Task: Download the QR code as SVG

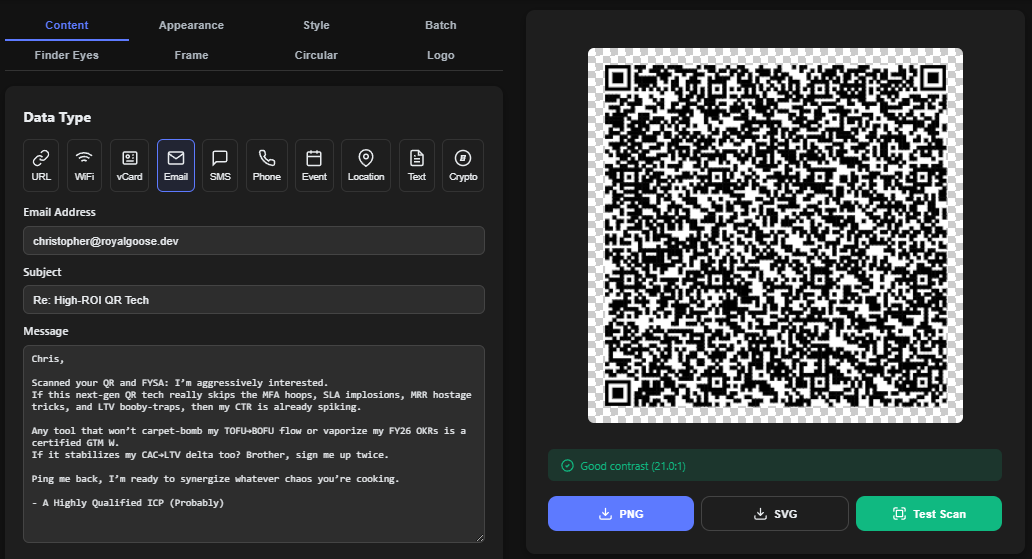Action: point(775,514)
